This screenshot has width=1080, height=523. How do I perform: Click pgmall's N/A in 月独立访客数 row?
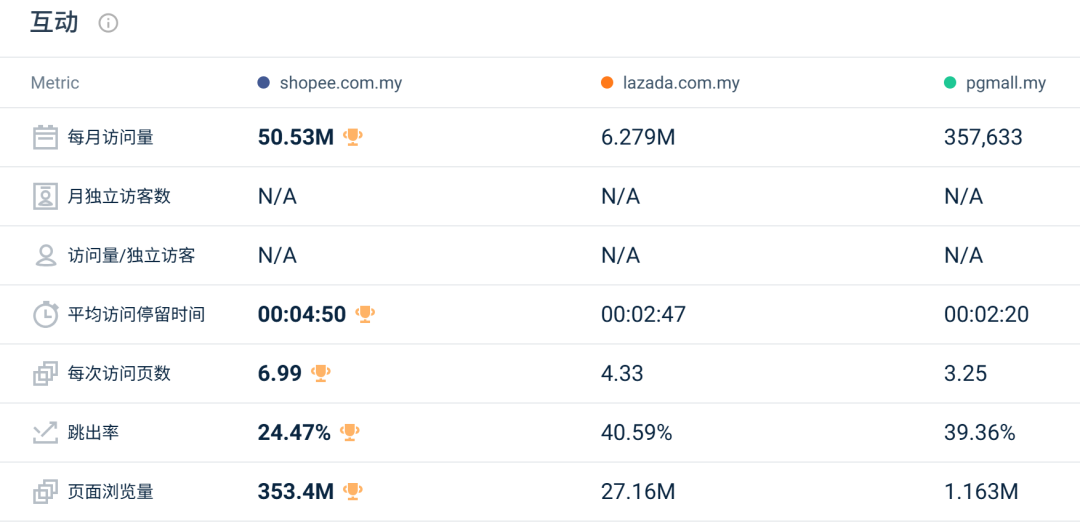pyautogui.click(x=964, y=196)
